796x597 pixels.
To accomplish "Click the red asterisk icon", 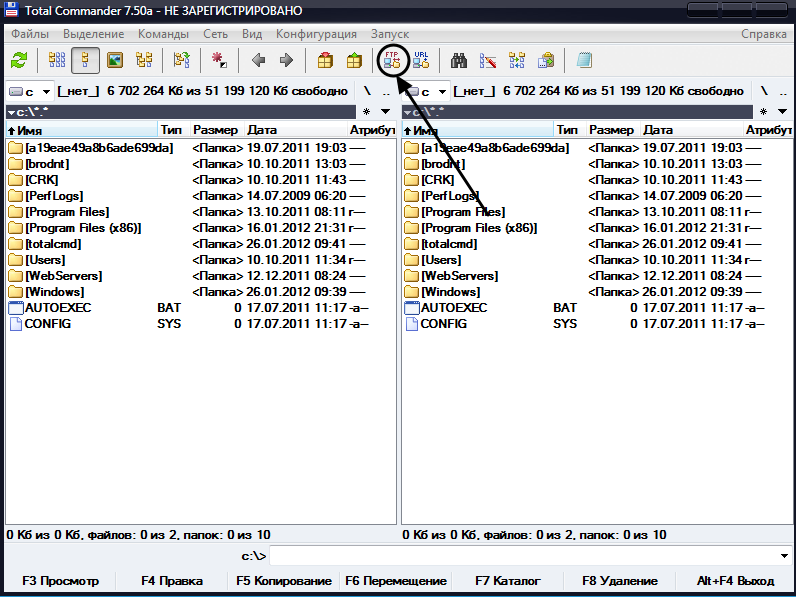I will [x=219, y=61].
